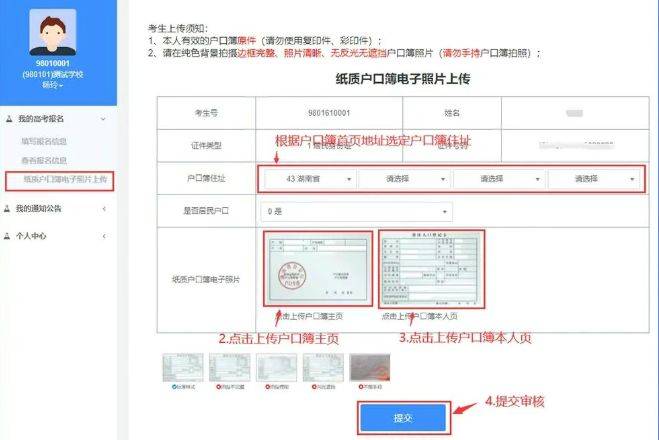Click the icon beside 我的通知公告

[x=9, y=208]
